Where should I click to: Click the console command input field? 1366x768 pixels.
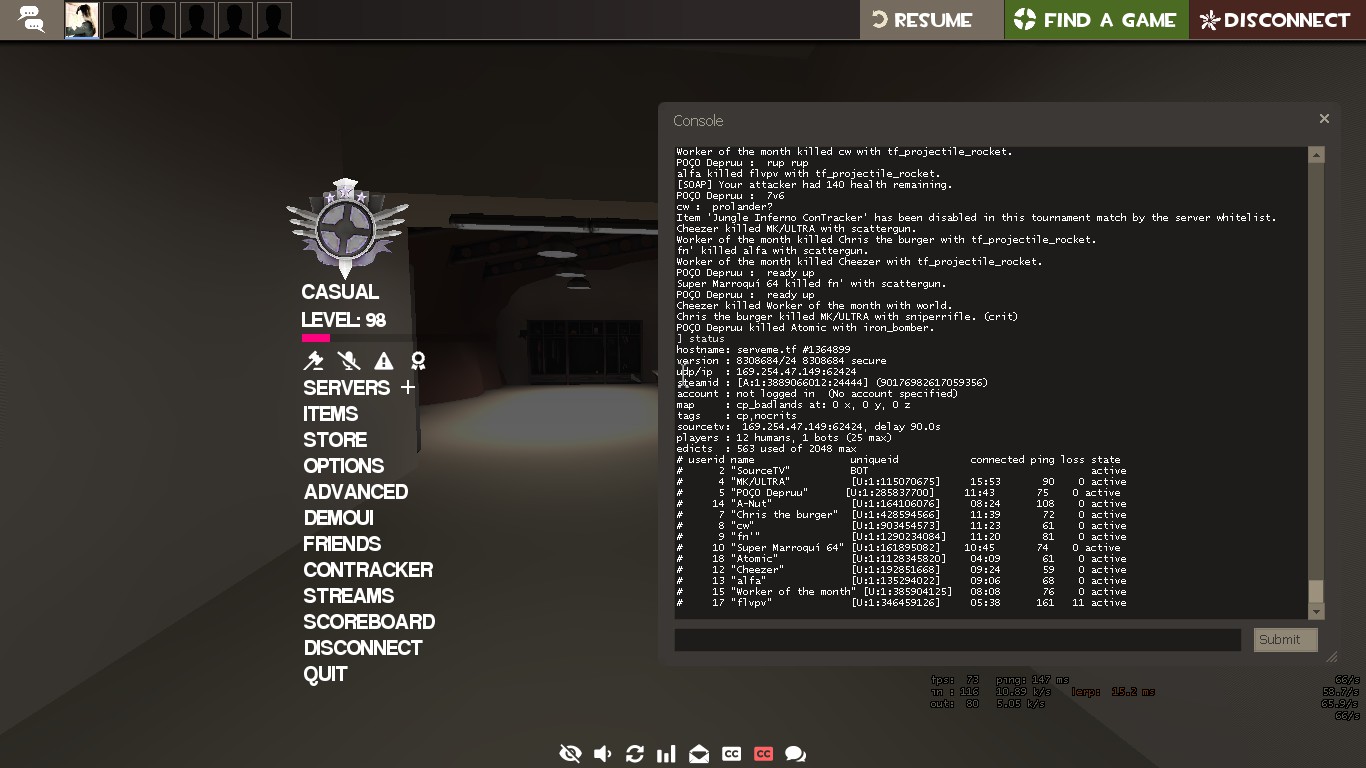pos(957,640)
